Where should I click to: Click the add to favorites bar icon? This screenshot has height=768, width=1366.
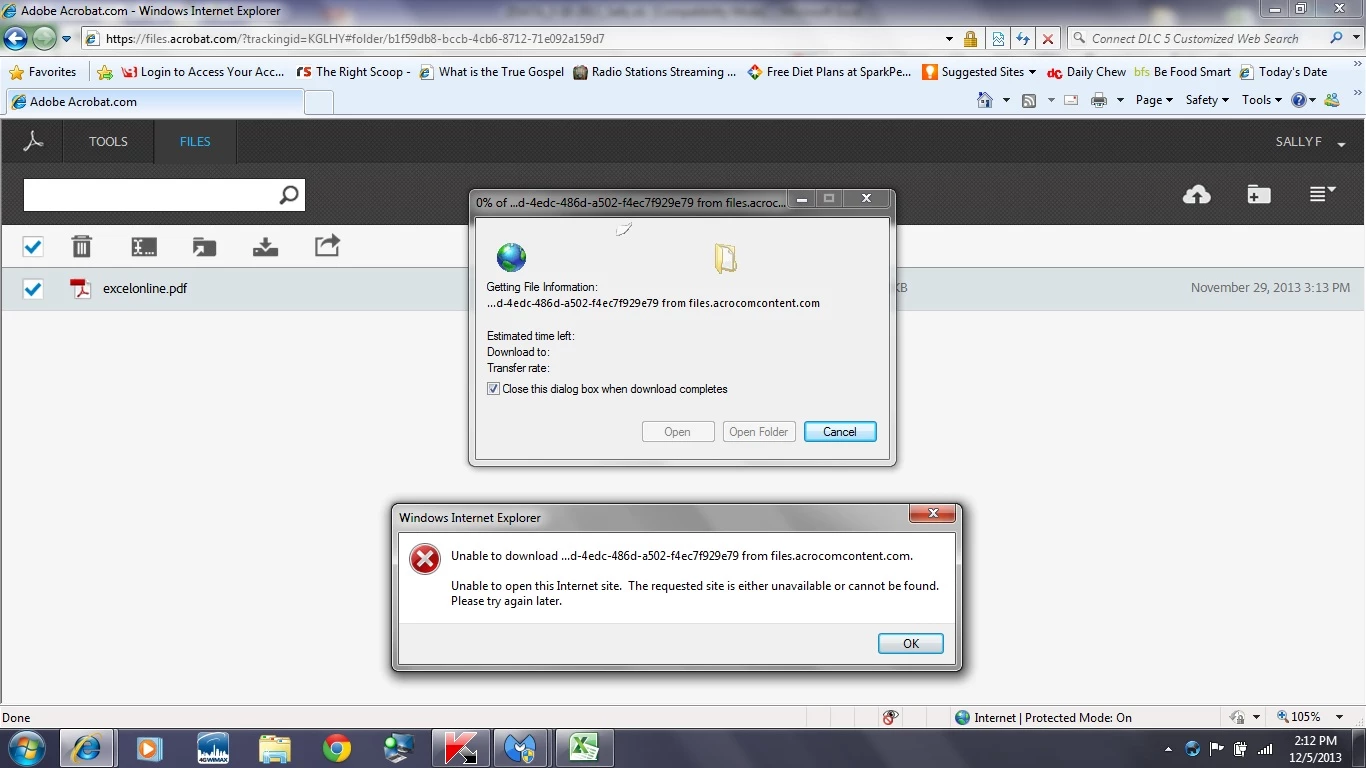pos(105,72)
